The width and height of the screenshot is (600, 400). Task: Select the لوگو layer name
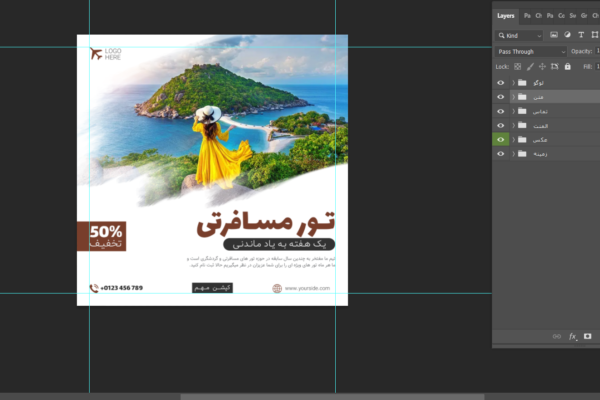point(538,83)
